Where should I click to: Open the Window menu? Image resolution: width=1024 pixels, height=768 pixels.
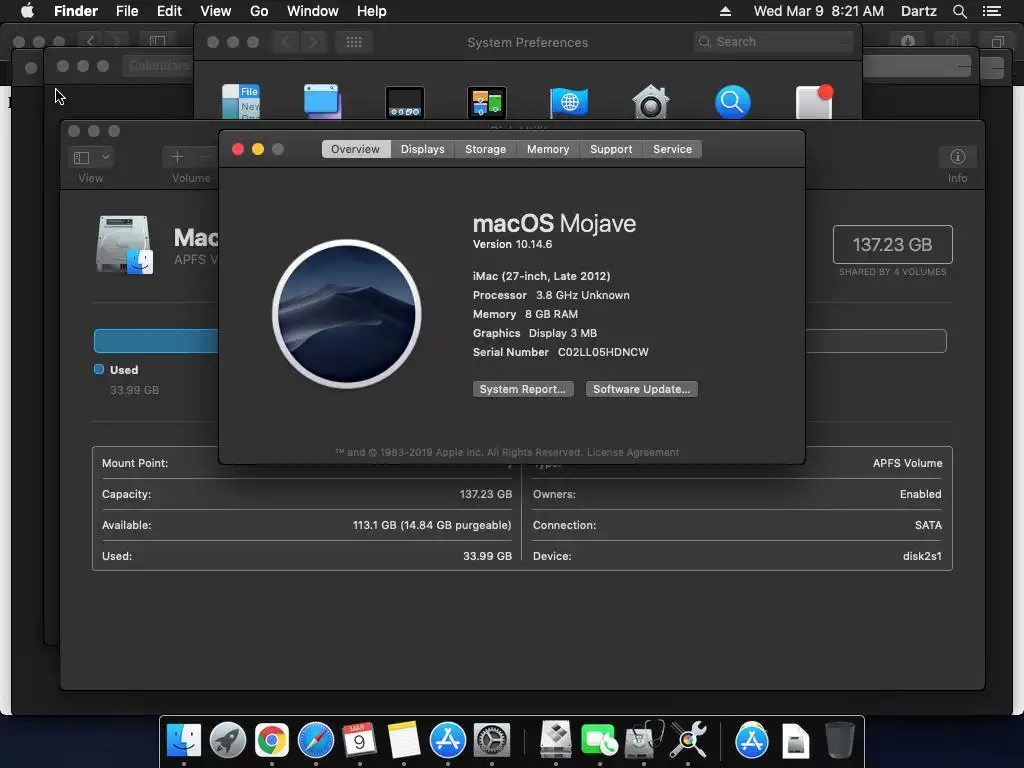pos(313,11)
